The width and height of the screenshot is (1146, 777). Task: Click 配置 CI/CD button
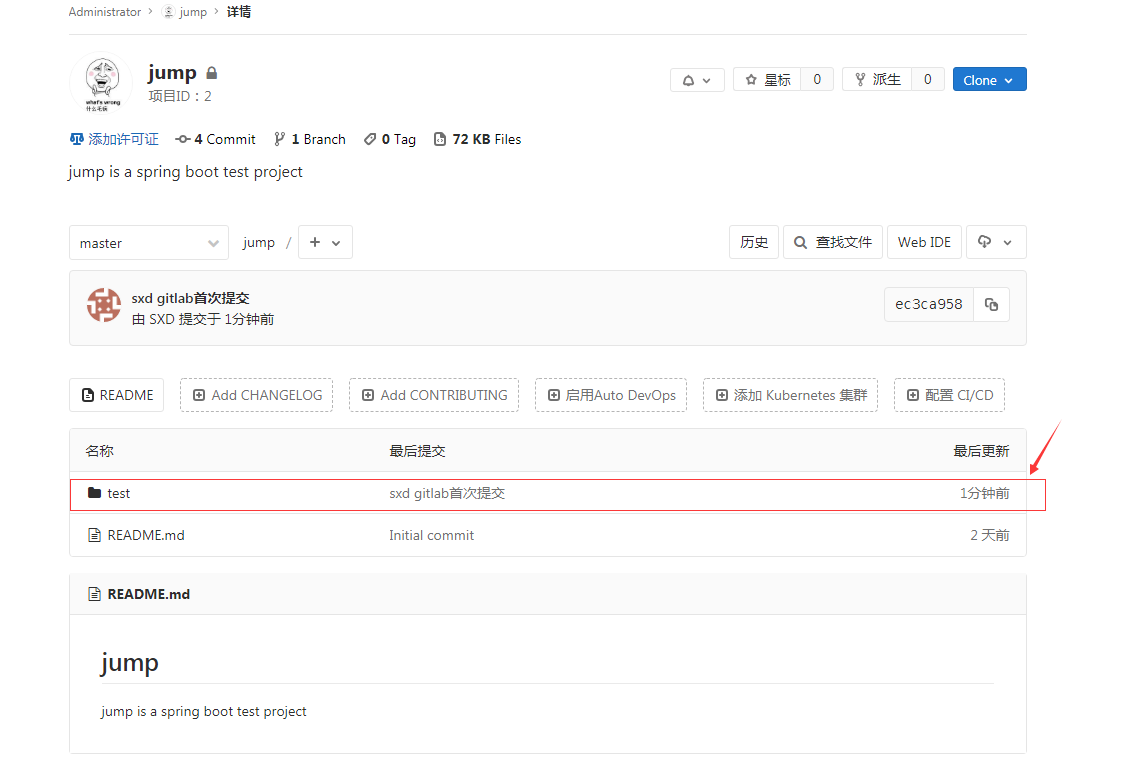pyautogui.click(x=949, y=395)
